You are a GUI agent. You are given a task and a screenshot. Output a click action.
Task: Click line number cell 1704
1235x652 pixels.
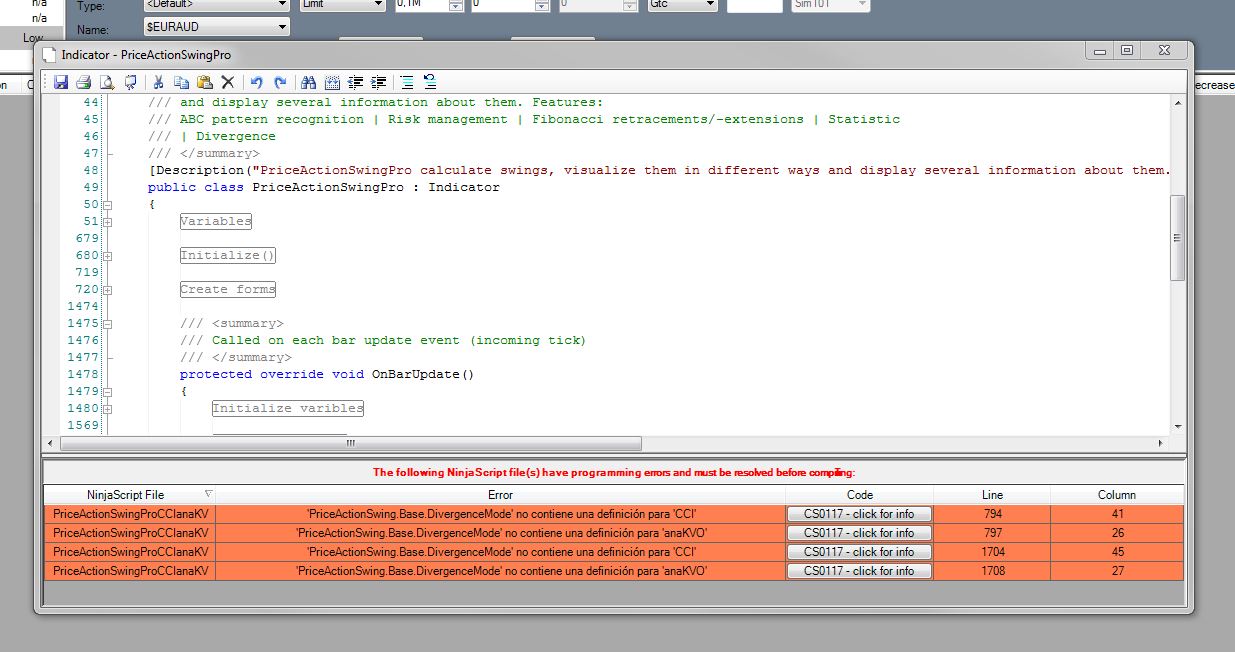(x=992, y=552)
